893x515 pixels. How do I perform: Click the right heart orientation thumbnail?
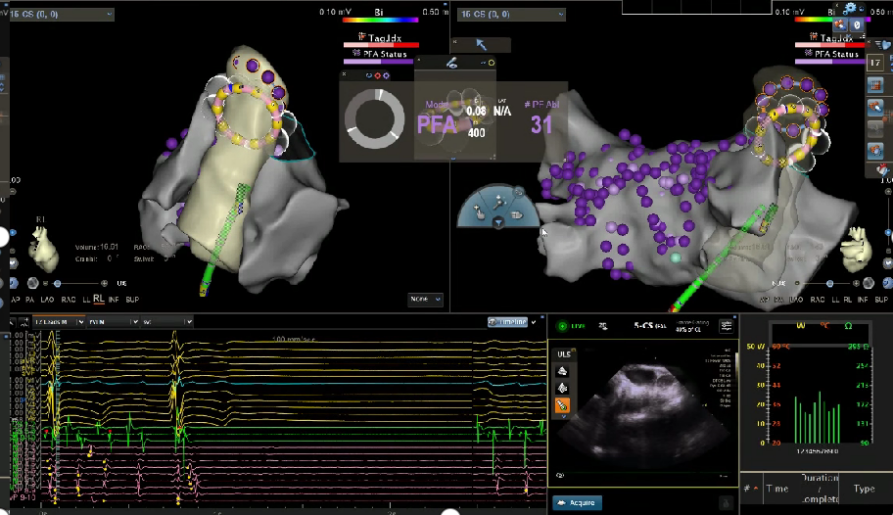coord(859,248)
